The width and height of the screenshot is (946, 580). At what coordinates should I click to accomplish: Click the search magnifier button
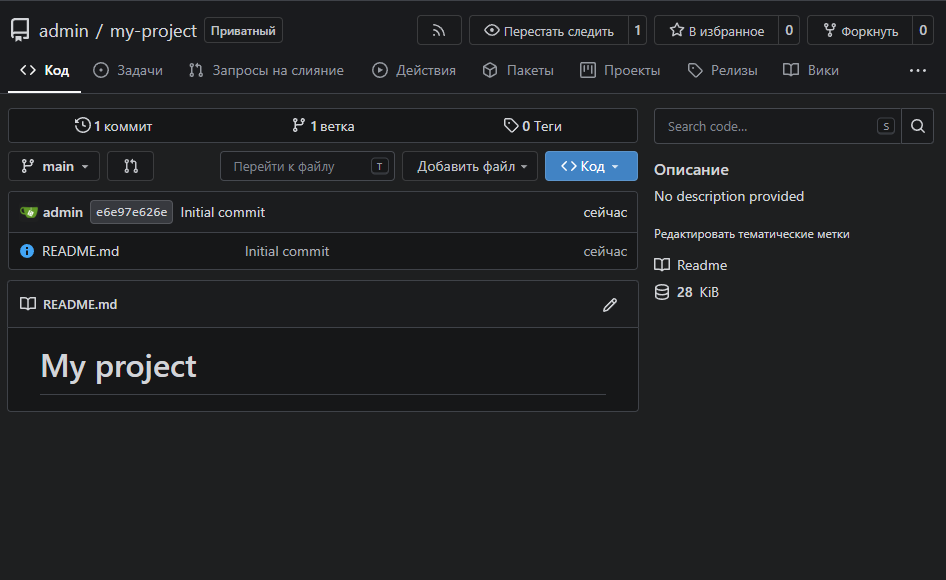pos(918,126)
